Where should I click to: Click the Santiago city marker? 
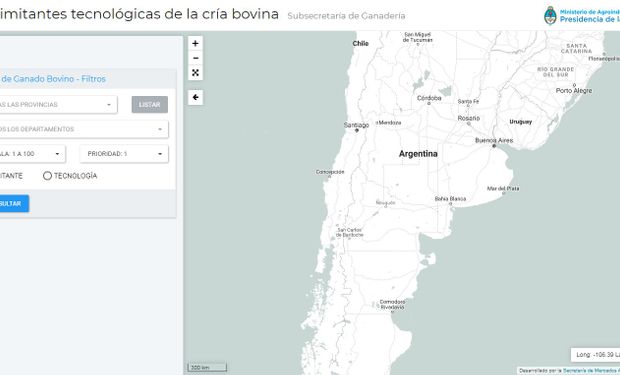click(x=357, y=130)
